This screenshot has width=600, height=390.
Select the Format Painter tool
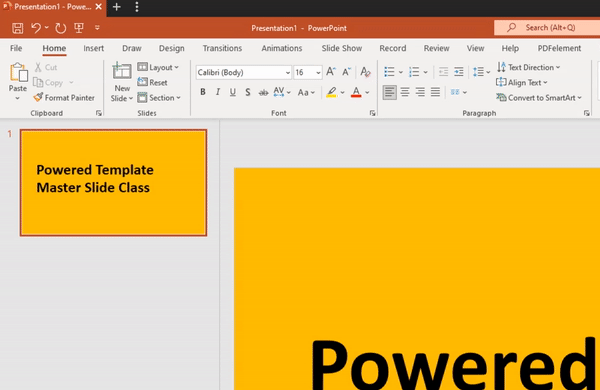coord(64,98)
